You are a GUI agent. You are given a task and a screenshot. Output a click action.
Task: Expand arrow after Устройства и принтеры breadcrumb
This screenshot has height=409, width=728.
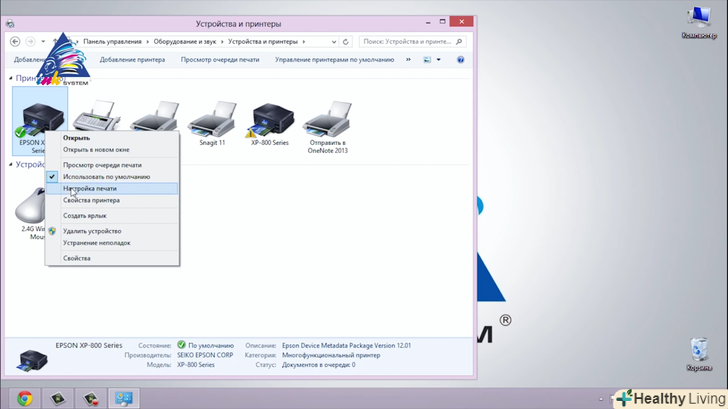(x=304, y=42)
